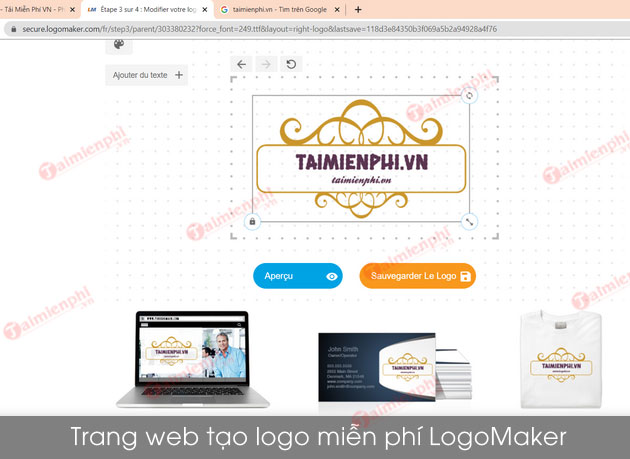Open the business card mockup preview

[395, 367]
